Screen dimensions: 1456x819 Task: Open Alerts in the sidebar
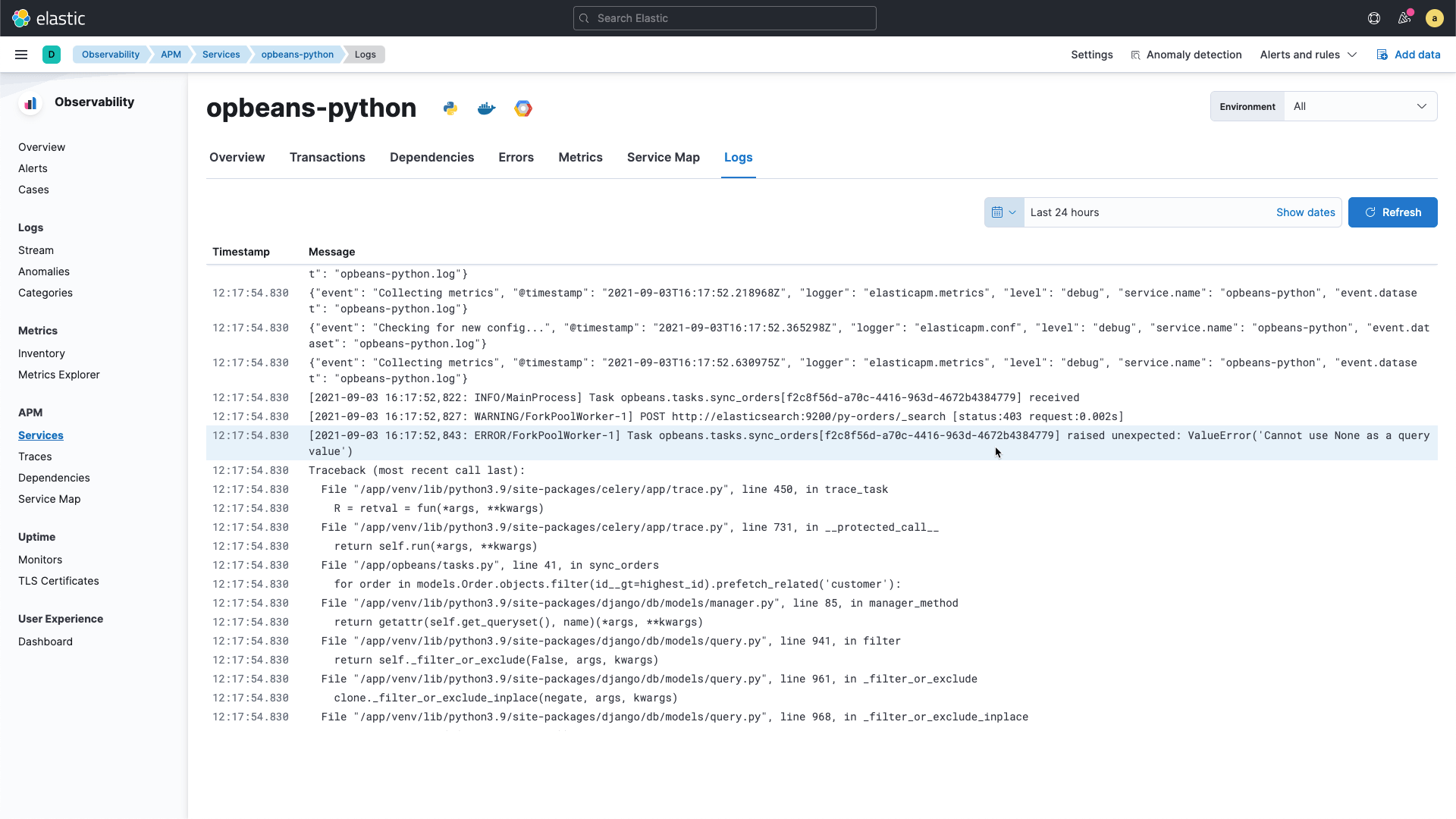click(x=33, y=168)
